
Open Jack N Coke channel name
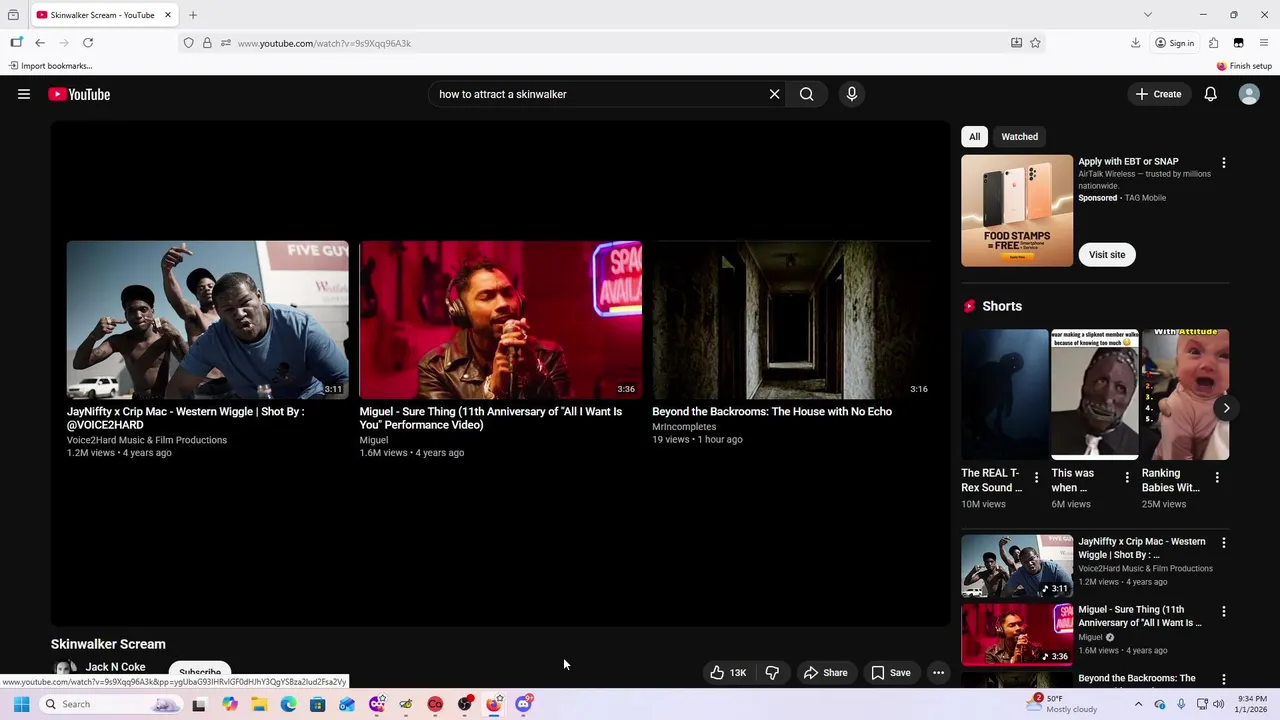click(x=115, y=667)
